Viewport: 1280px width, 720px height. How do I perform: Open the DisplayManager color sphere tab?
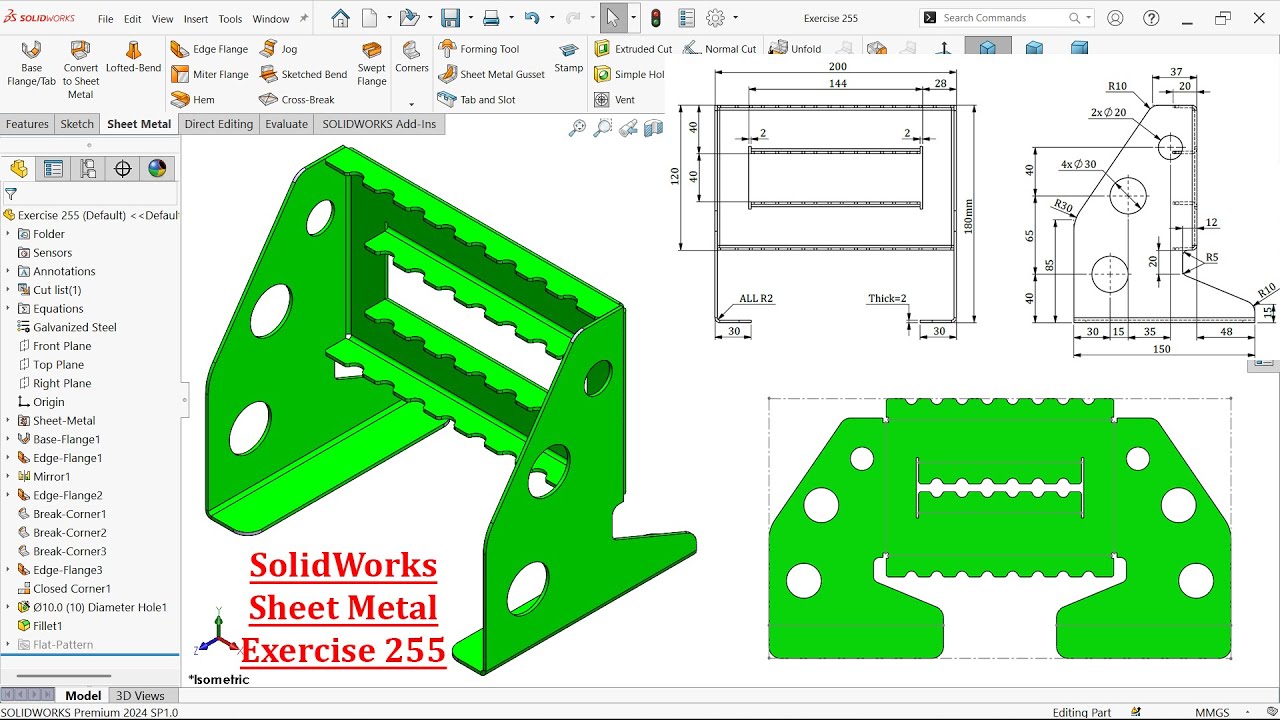pos(157,168)
